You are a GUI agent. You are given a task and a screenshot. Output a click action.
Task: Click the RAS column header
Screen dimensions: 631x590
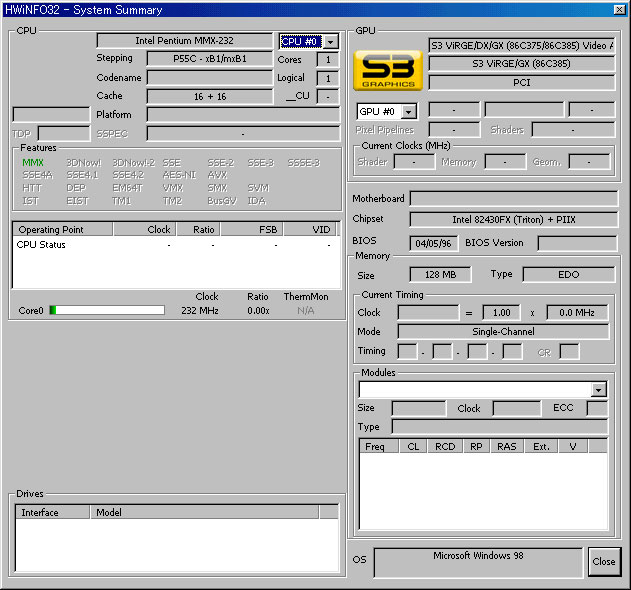pos(507,446)
